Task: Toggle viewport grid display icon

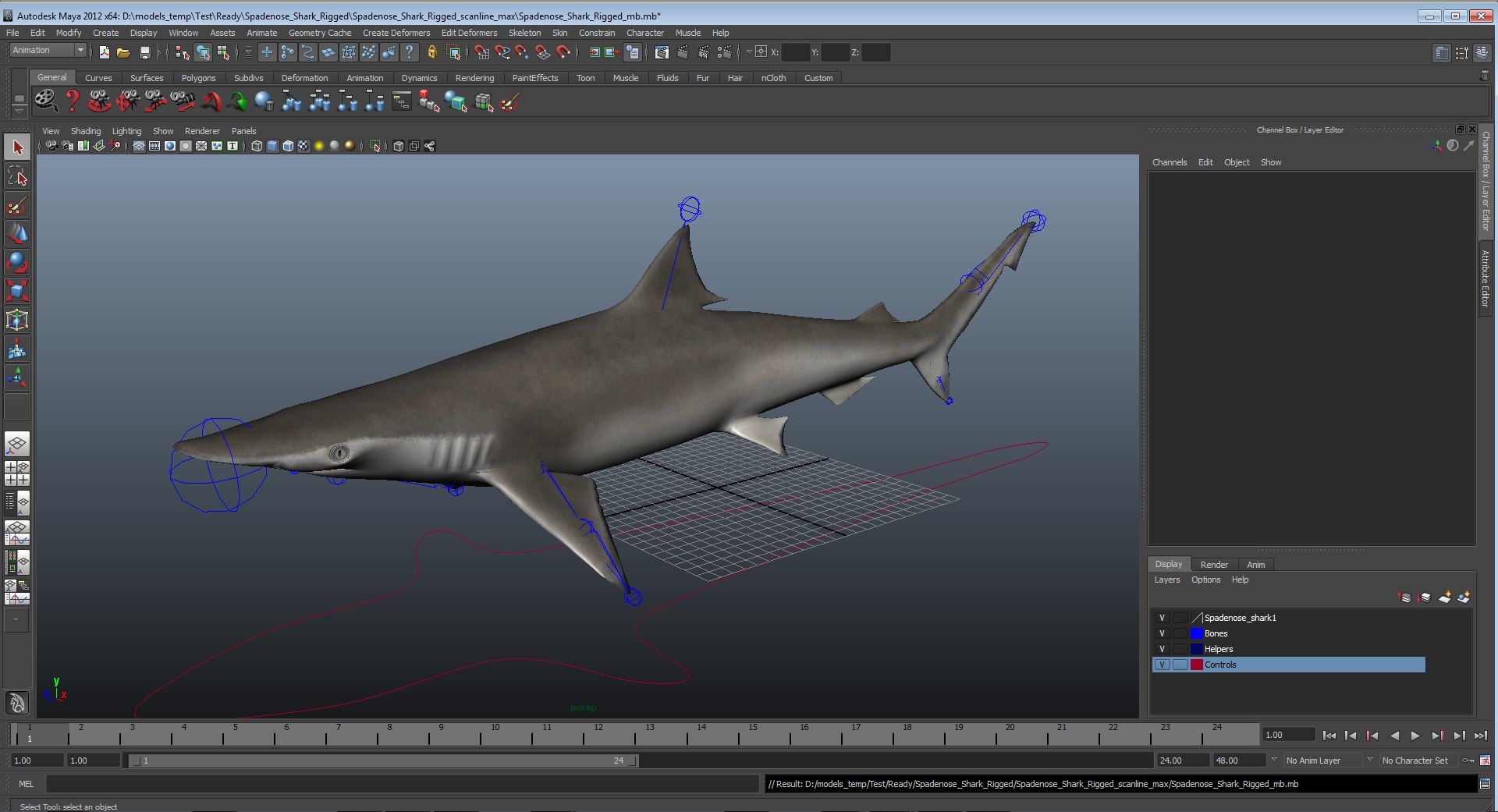Action: [x=138, y=146]
